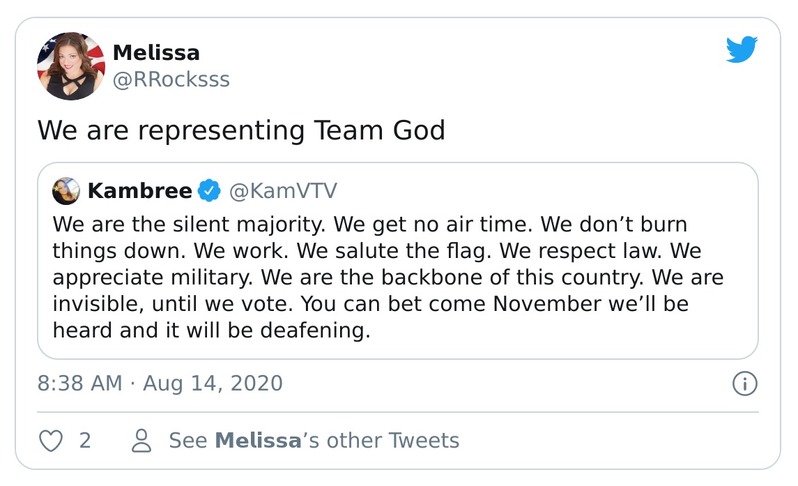
Task: Open Melissa's profile picture
Action: point(71,65)
